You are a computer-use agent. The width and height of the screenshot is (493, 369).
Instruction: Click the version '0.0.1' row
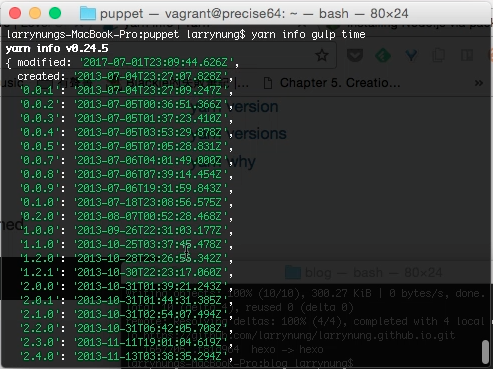click(x=126, y=90)
